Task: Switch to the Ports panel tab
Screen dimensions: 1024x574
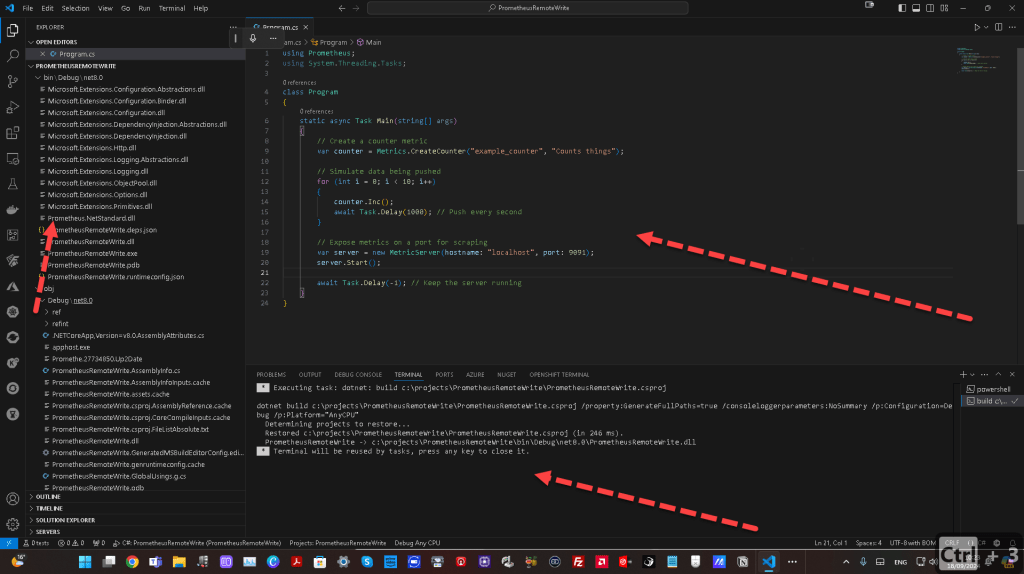Action: [444, 375]
